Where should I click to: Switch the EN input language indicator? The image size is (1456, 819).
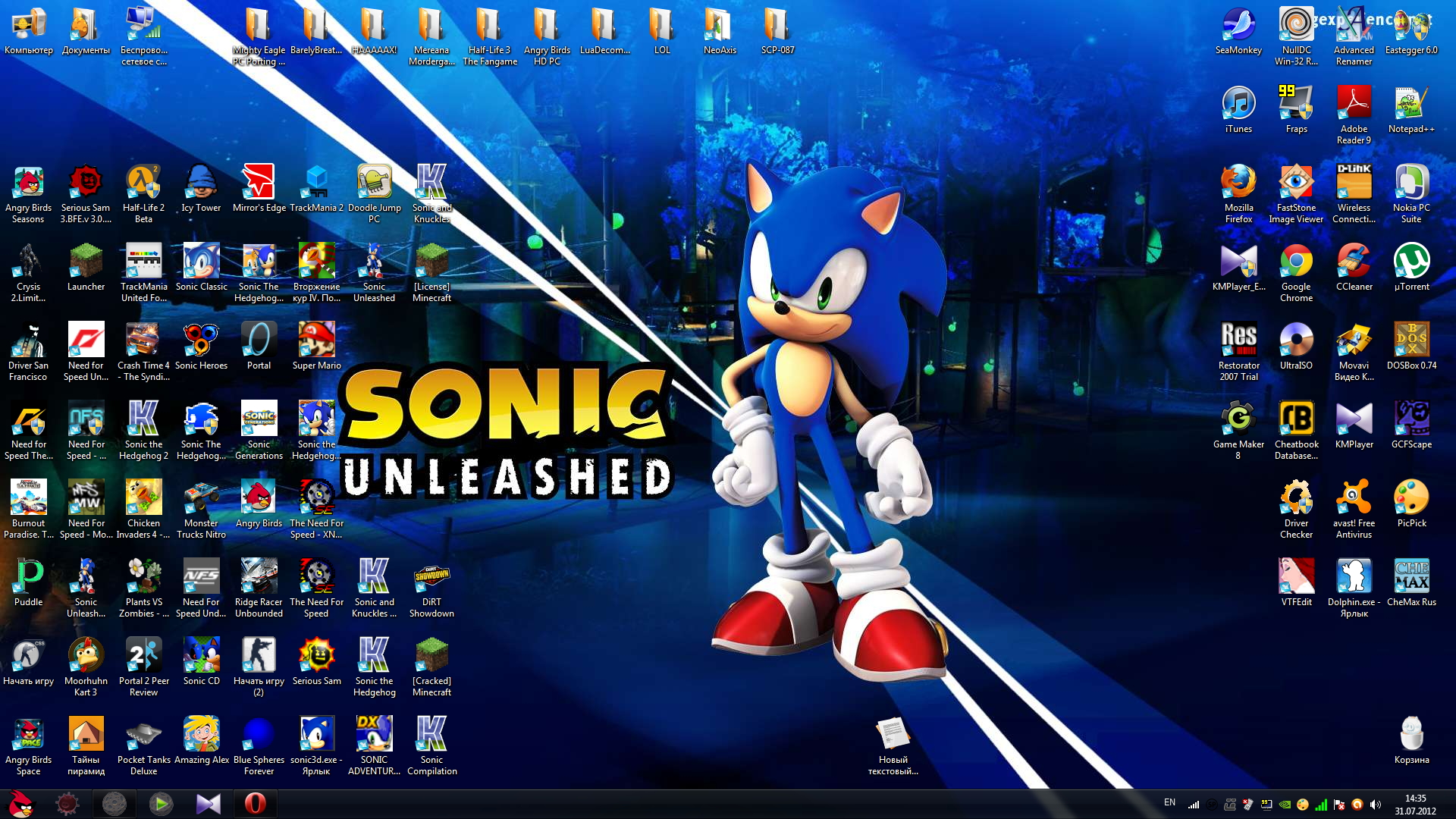click(x=1169, y=803)
